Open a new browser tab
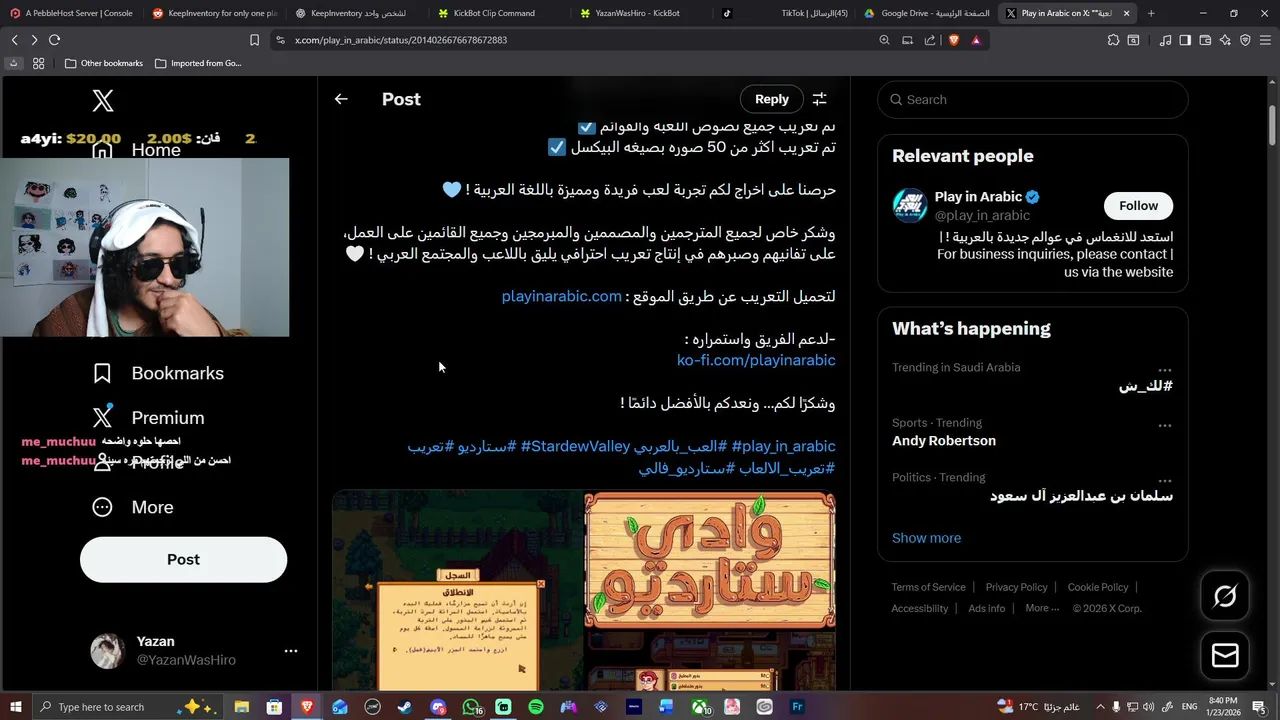This screenshot has height=720, width=1280. (1151, 13)
